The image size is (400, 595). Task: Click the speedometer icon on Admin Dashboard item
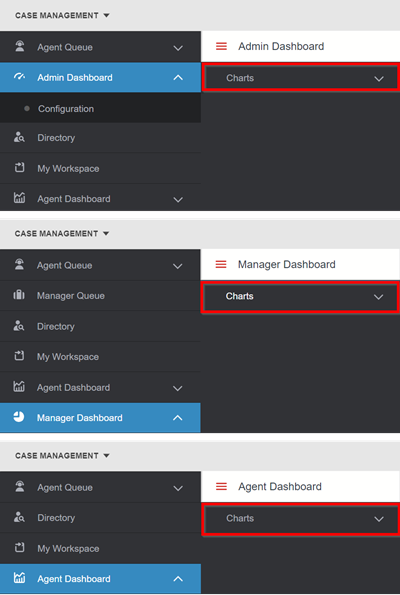coord(19,77)
